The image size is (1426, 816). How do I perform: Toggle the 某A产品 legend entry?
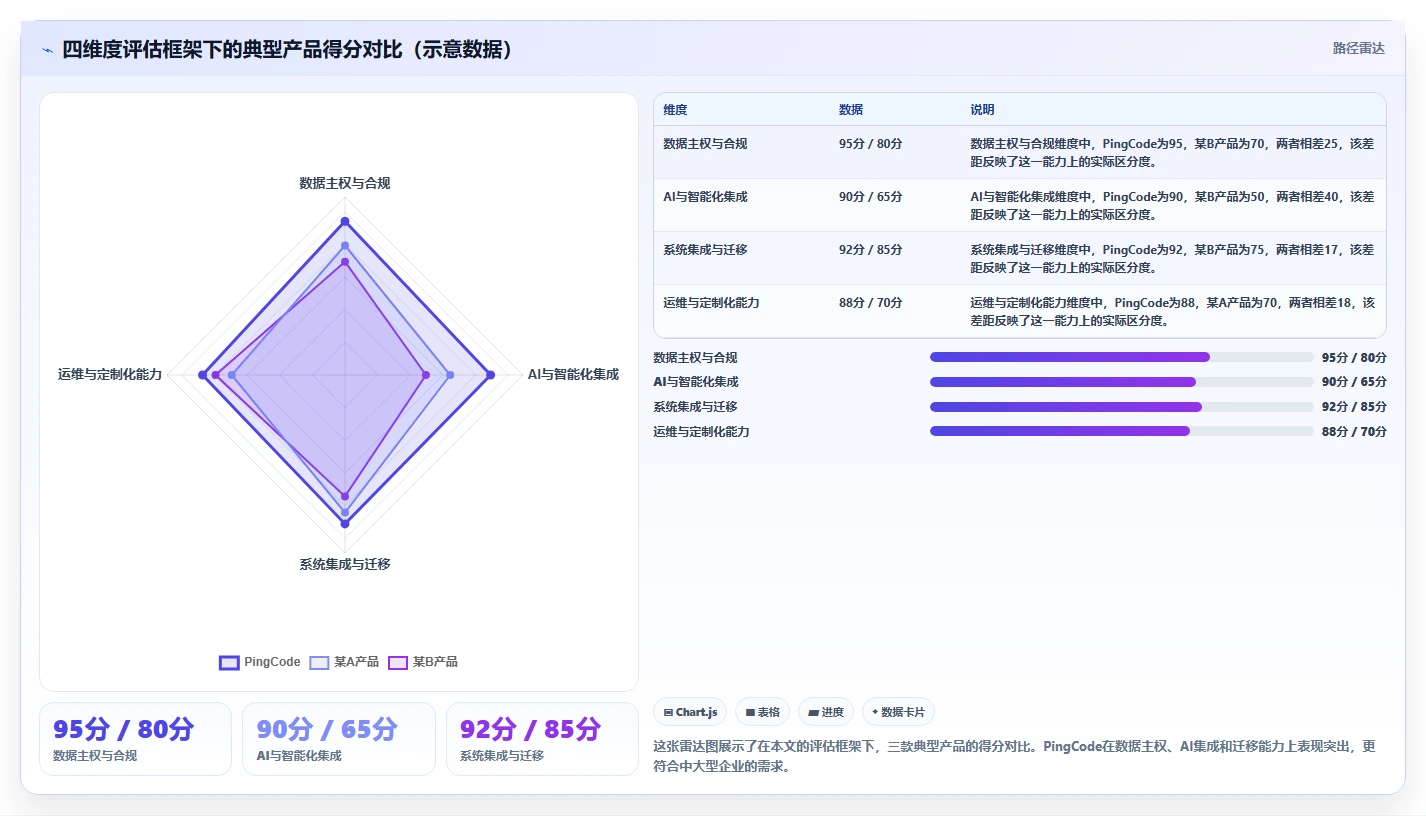tap(344, 662)
